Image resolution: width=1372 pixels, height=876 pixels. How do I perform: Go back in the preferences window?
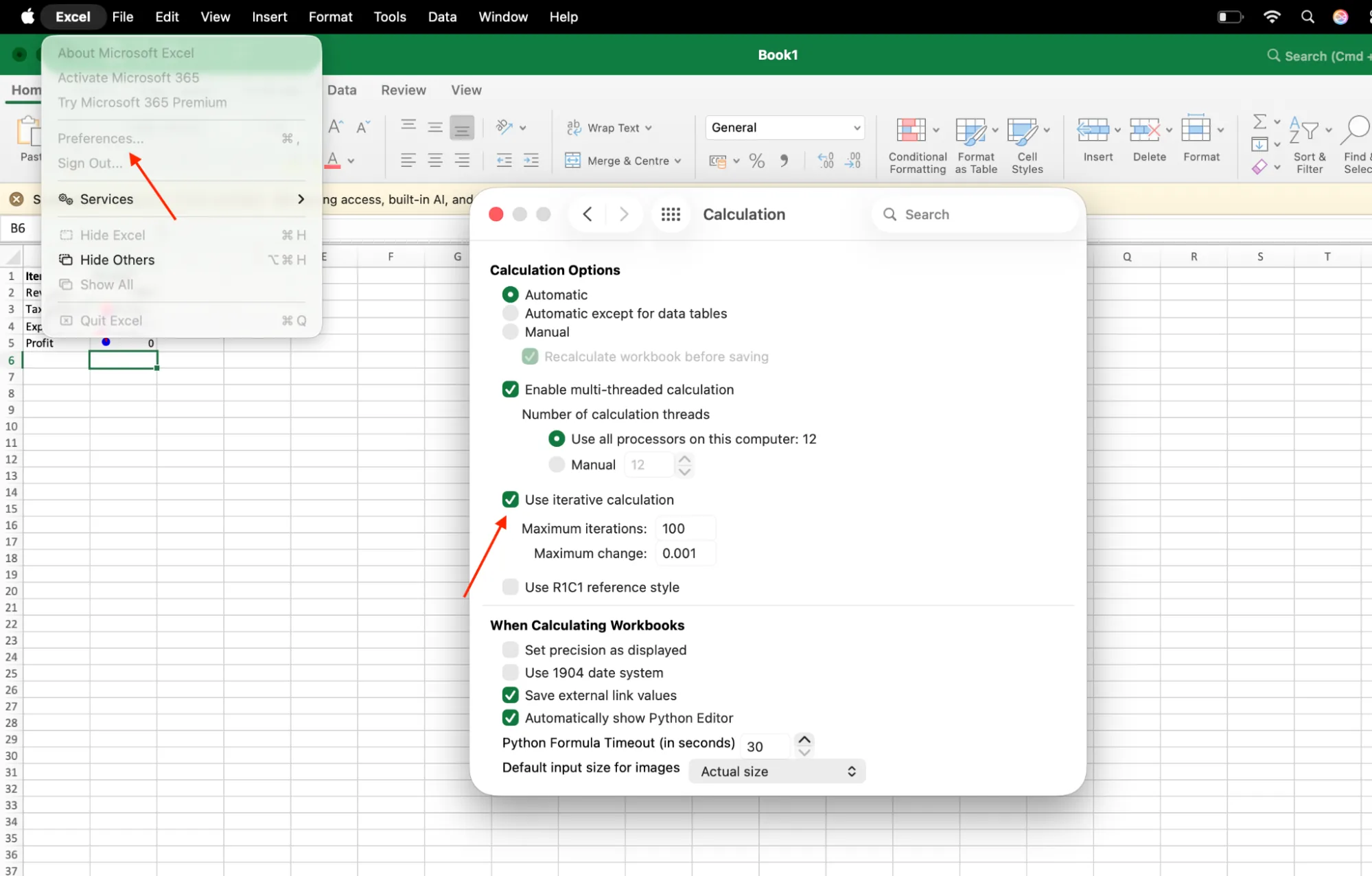(x=588, y=214)
